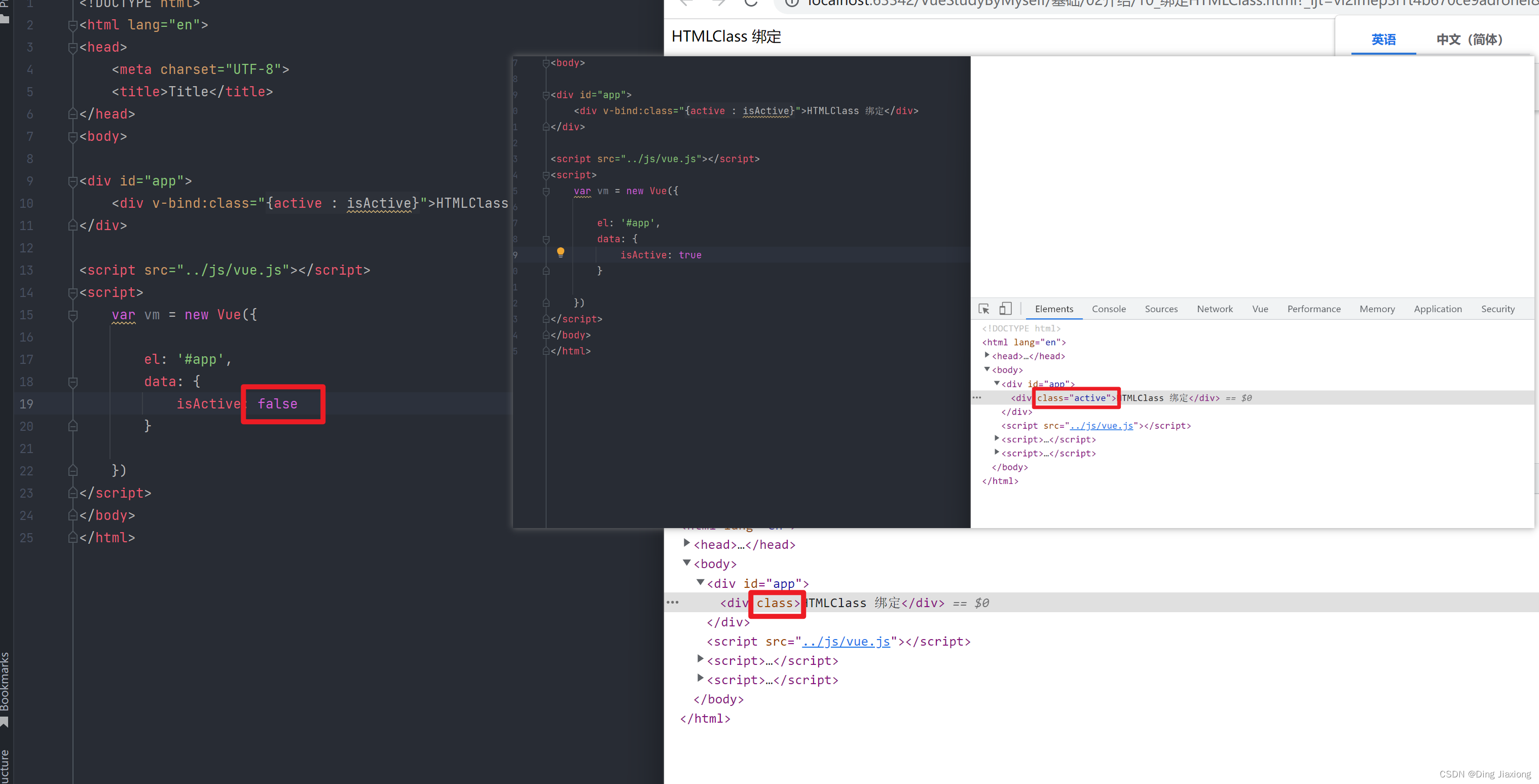This screenshot has width=1539, height=784.
Task: Expand the head node in lower DevTools tree
Action: click(687, 543)
